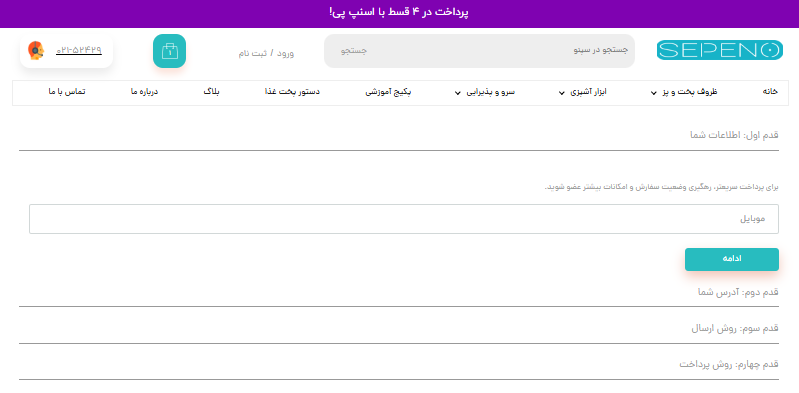Click the SEPENO logo
This screenshot has width=799, height=393.
[720, 50]
